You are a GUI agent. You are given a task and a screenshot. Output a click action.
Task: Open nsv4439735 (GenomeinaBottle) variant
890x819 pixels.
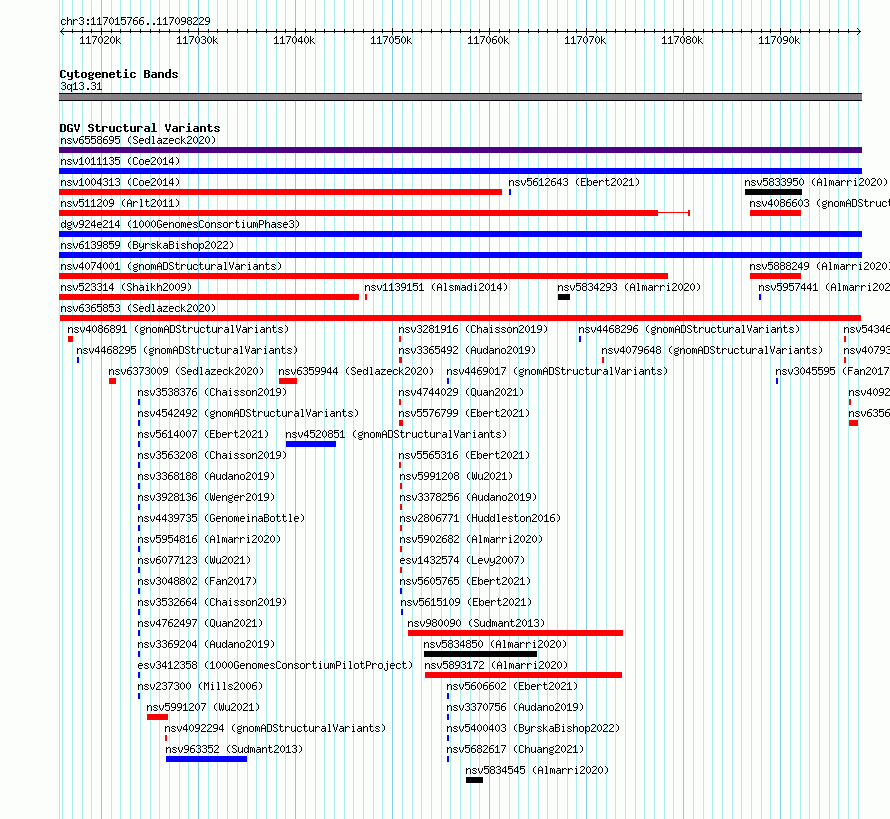(x=221, y=518)
